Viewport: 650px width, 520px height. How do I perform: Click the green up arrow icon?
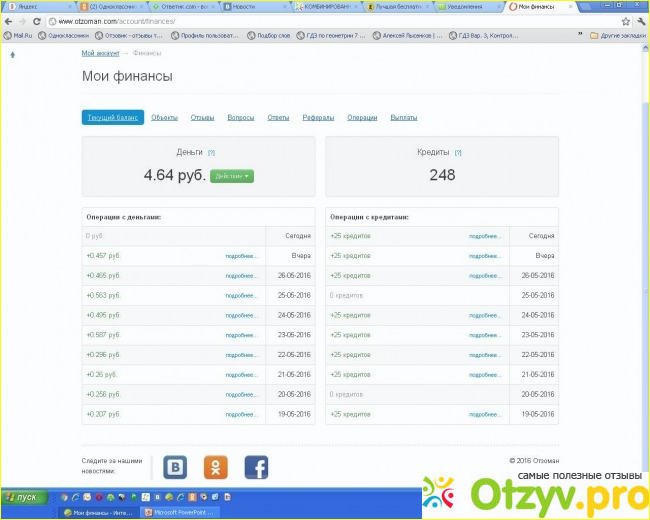(12, 54)
